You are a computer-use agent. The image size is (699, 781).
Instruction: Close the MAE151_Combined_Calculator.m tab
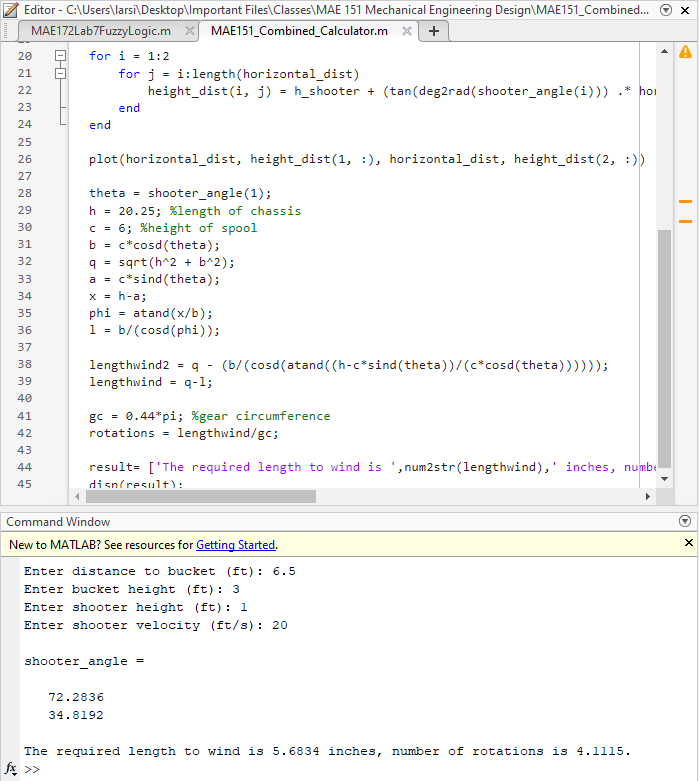[x=406, y=31]
